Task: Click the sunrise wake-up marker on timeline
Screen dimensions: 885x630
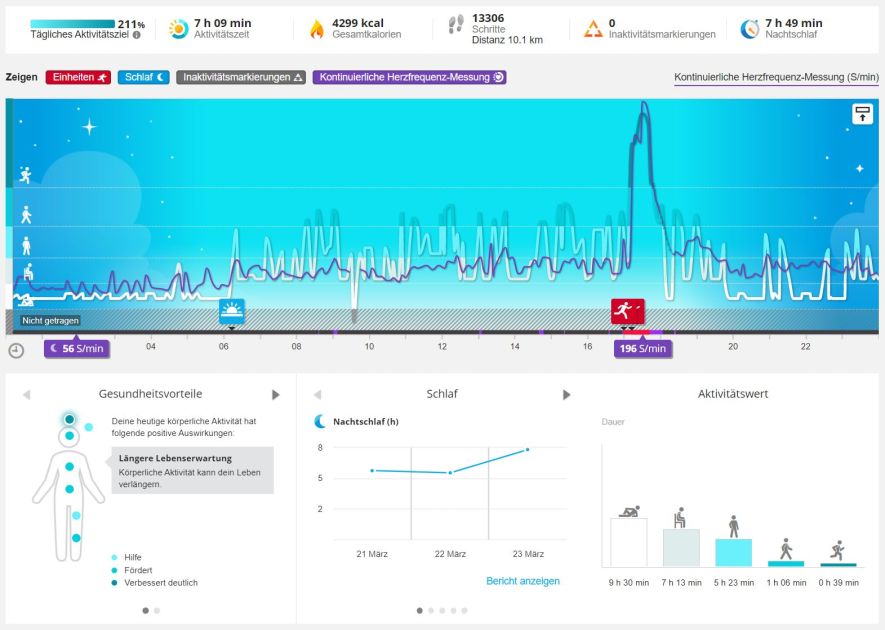Action: tap(232, 311)
